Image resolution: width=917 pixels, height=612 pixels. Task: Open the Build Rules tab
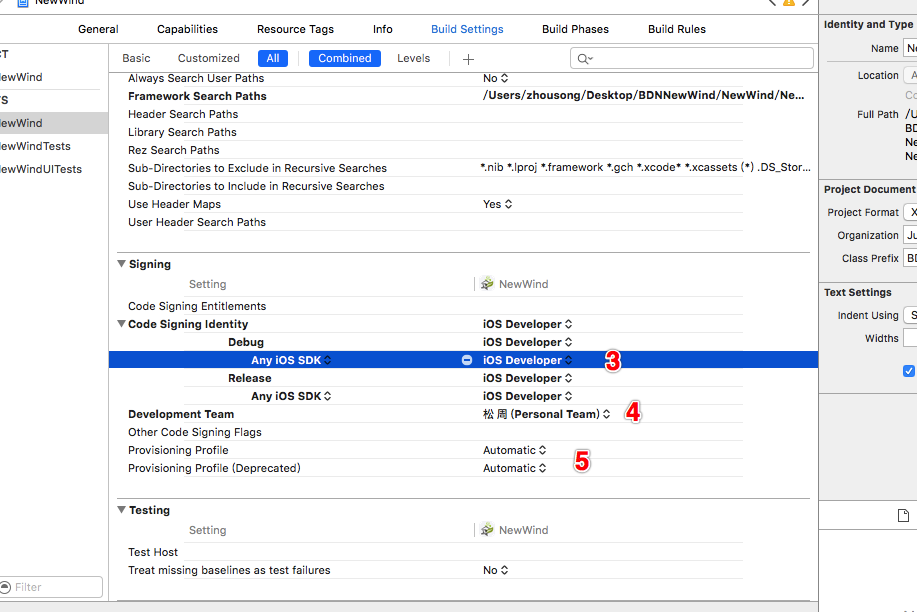pyautogui.click(x=677, y=29)
